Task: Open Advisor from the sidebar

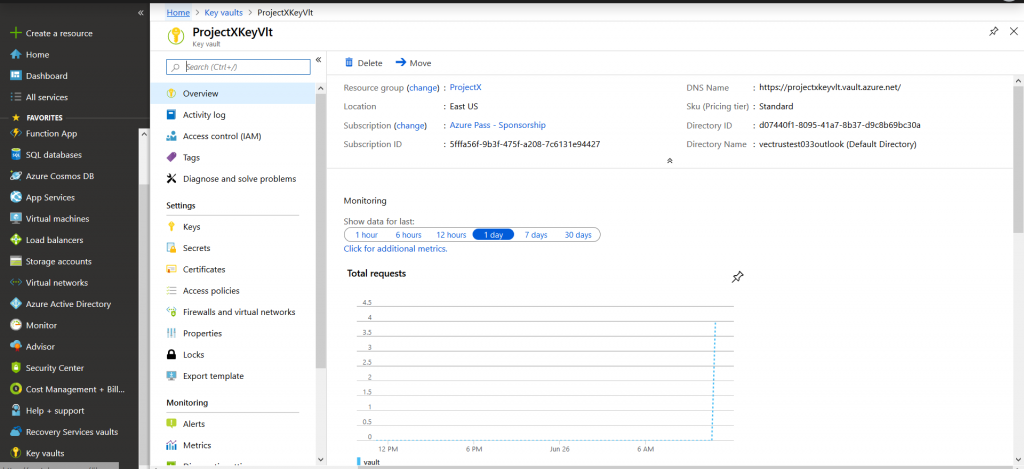Action: [40, 347]
